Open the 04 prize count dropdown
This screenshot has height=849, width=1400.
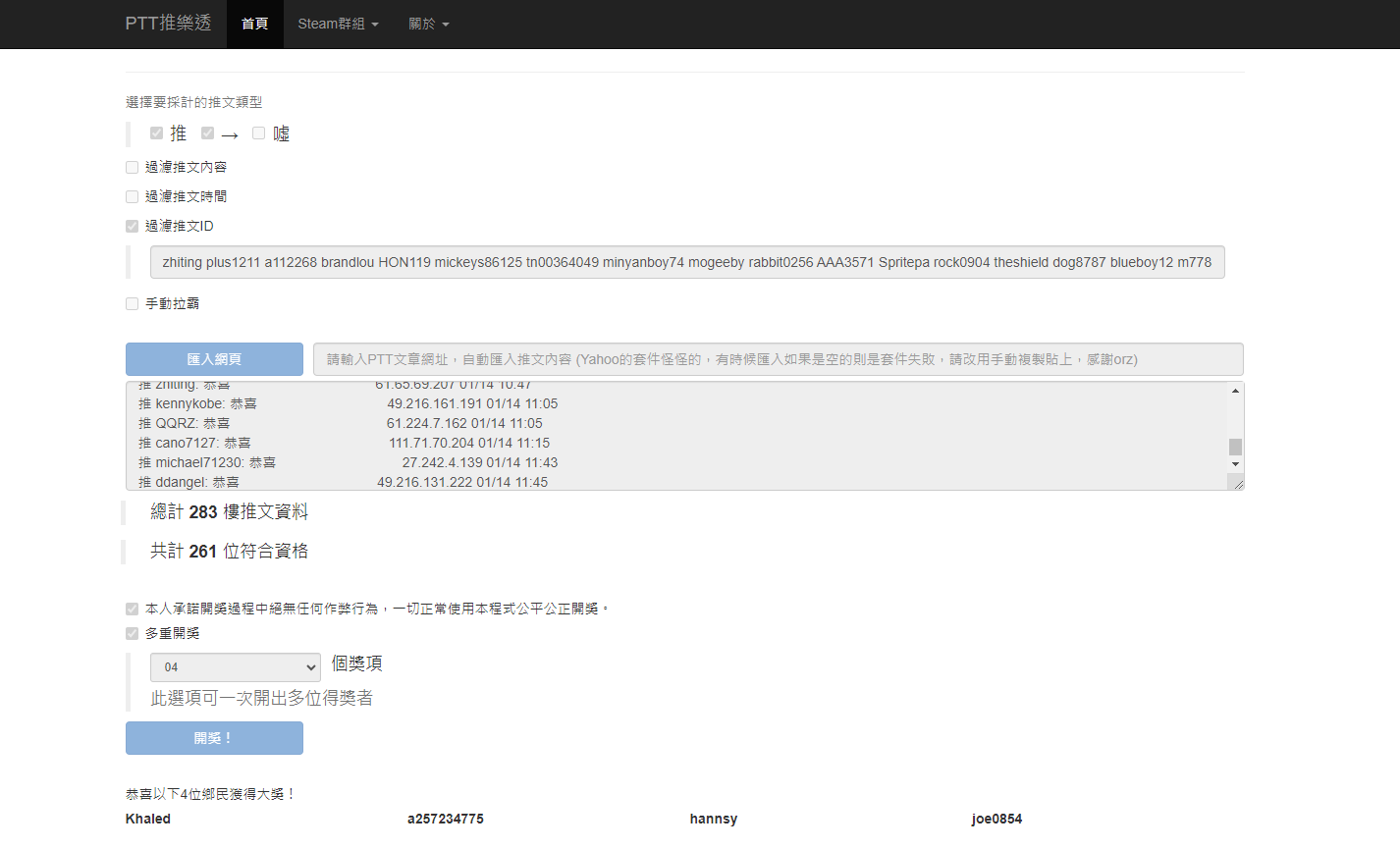[236, 667]
